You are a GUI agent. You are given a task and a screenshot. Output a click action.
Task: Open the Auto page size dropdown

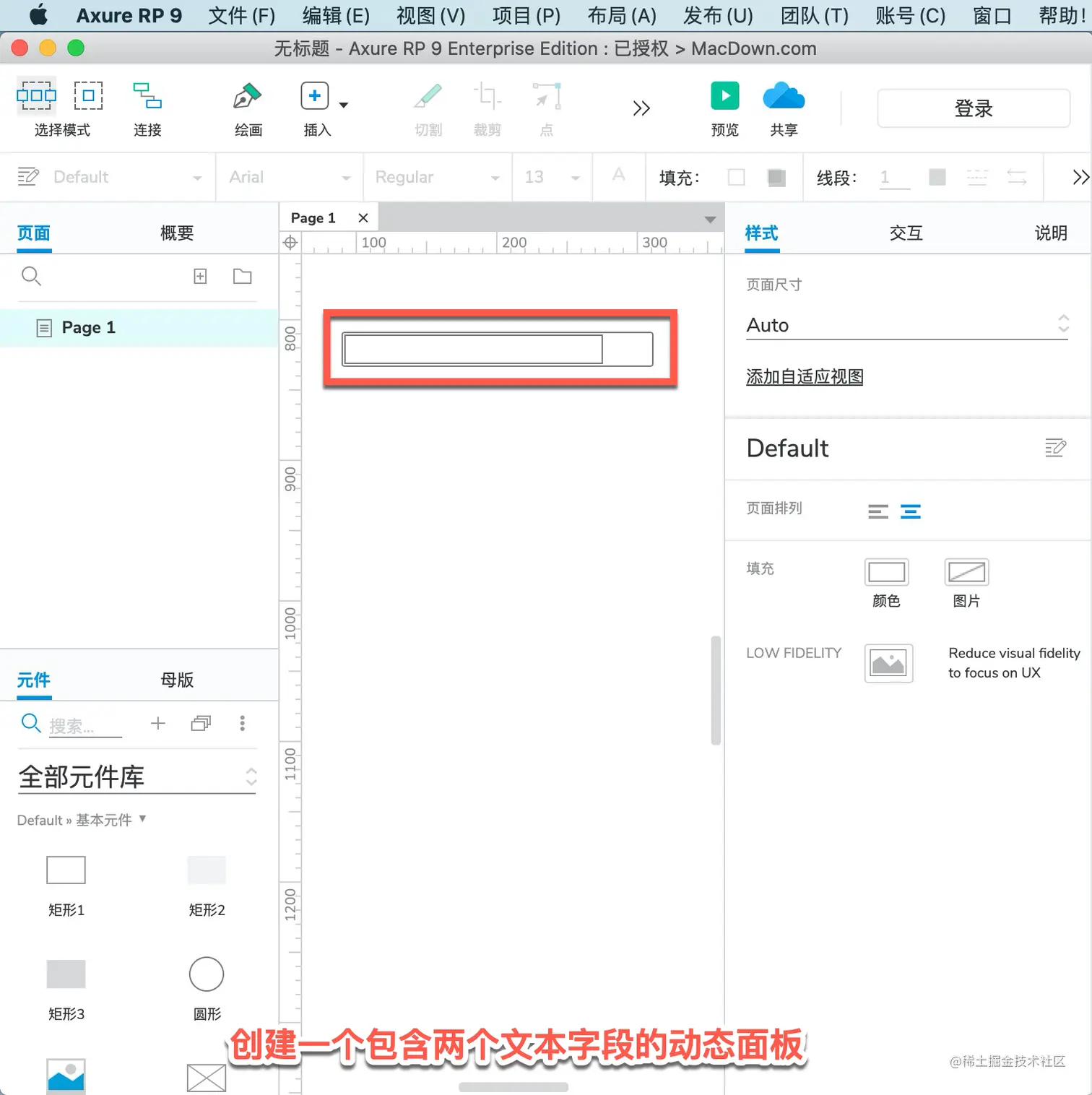(908, 325)
